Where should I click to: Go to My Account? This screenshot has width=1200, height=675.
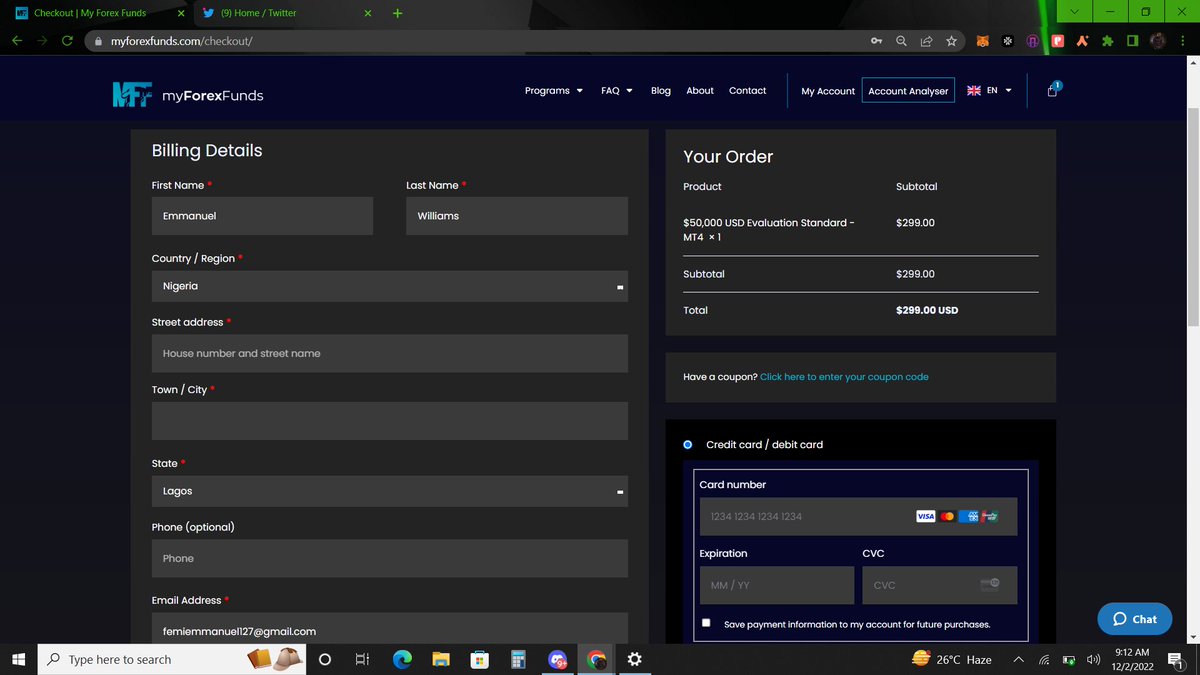coord(828,91)
